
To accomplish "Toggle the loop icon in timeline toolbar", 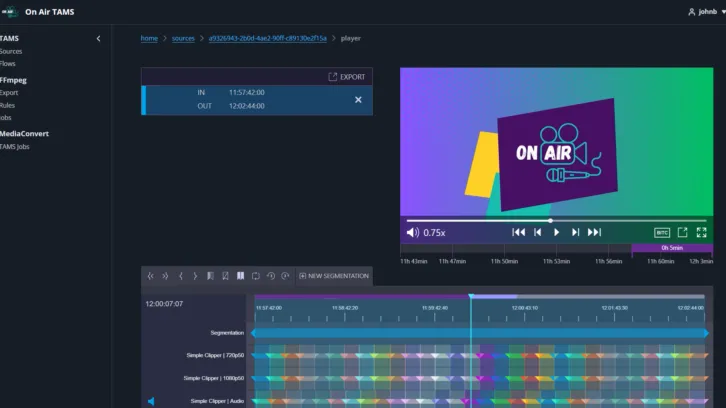I will click(x=255, y=276).
